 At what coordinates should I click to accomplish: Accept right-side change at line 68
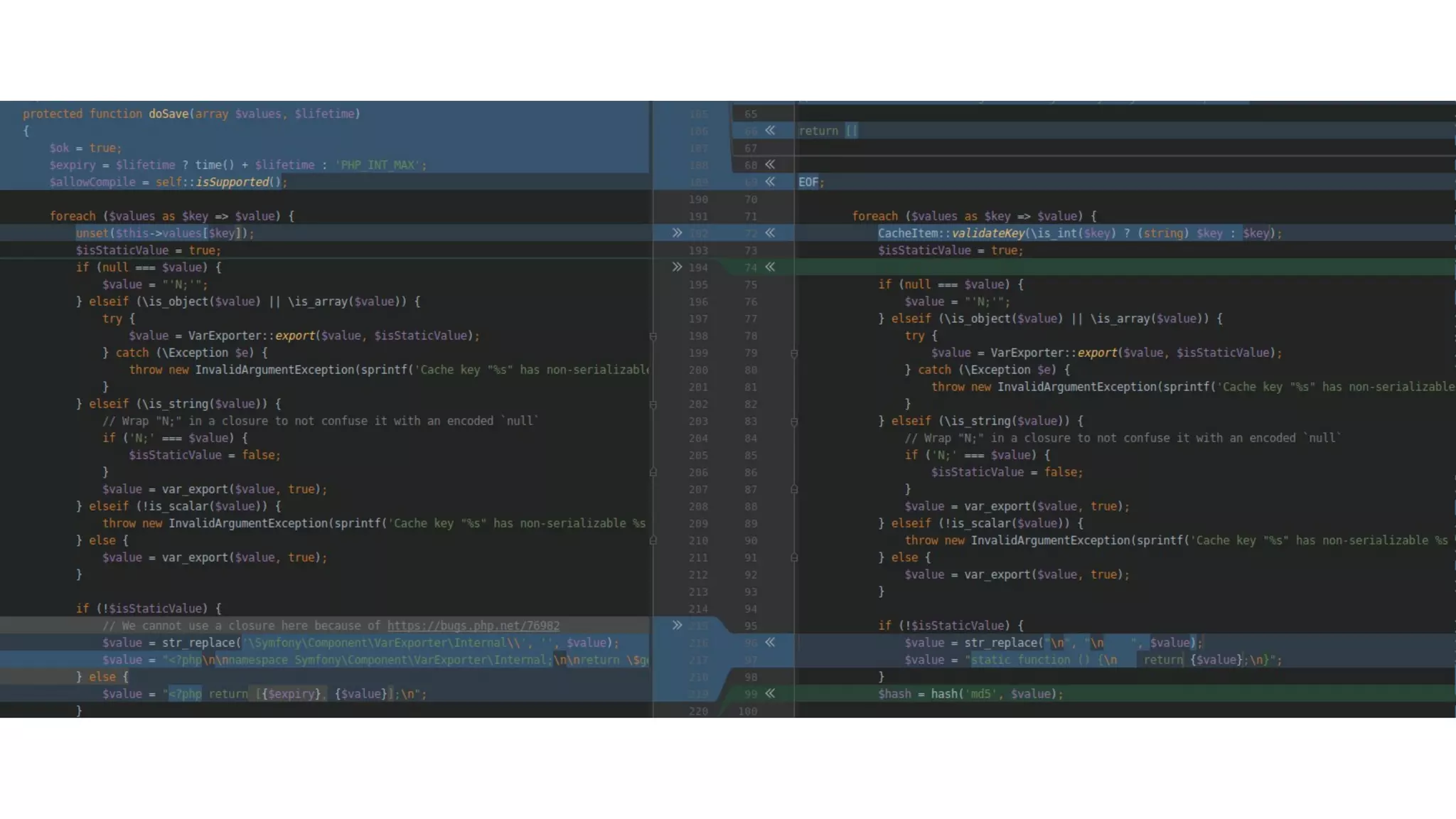pyautogui.click(x=770, y=165)
